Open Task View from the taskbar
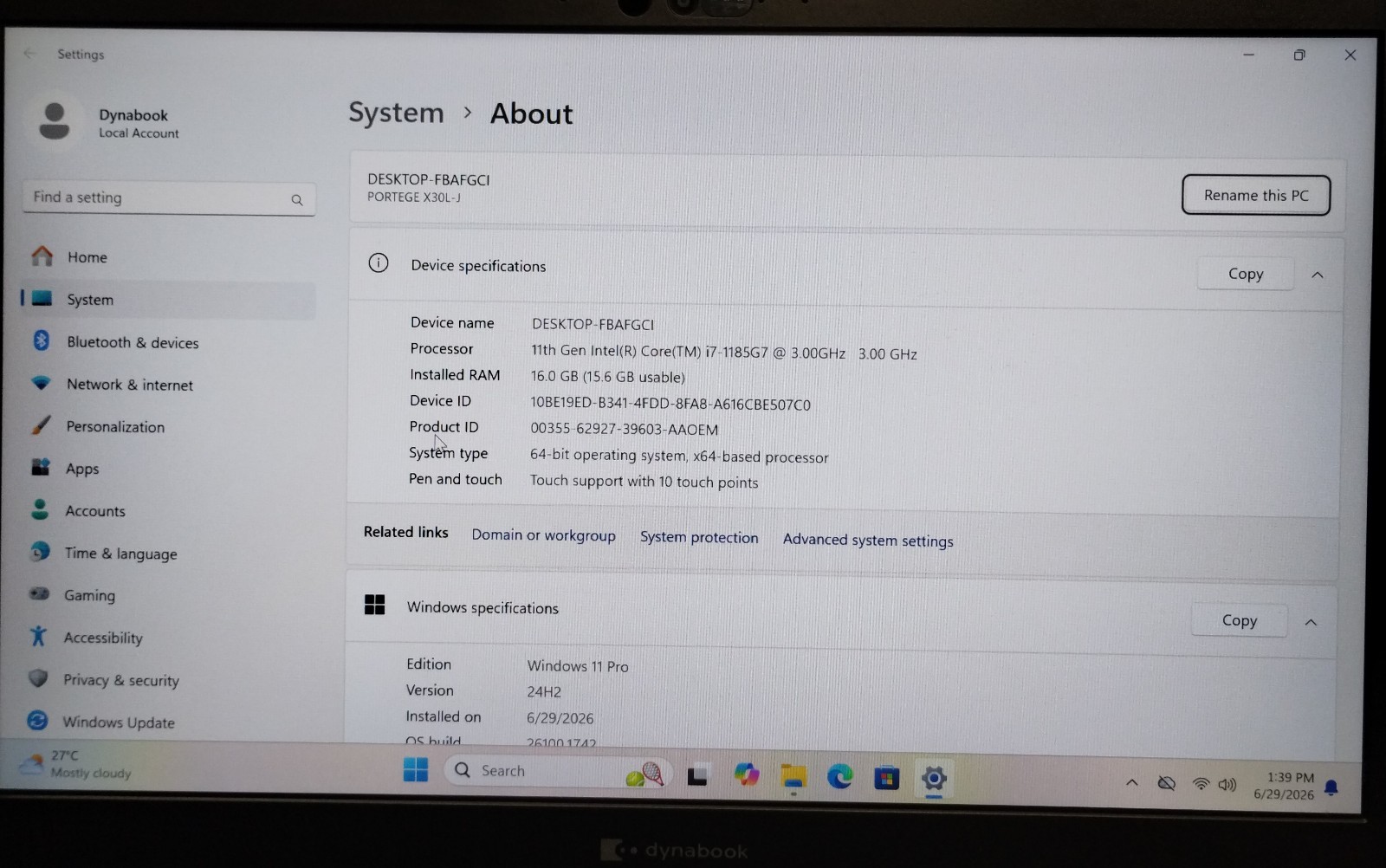The width and height of the screenshot is (1386, 868). point(698,775)
